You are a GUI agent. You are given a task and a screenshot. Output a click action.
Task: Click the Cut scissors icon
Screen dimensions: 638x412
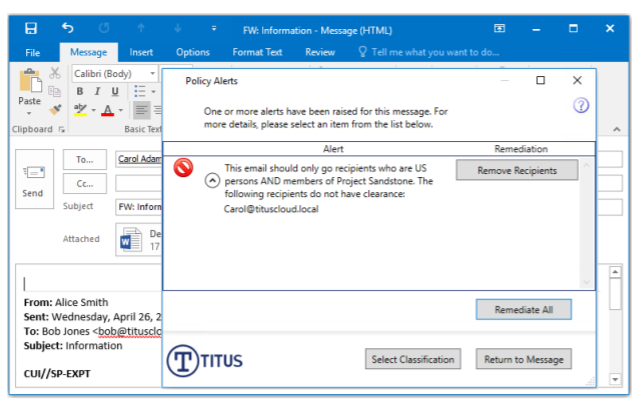tap(55, 73)
